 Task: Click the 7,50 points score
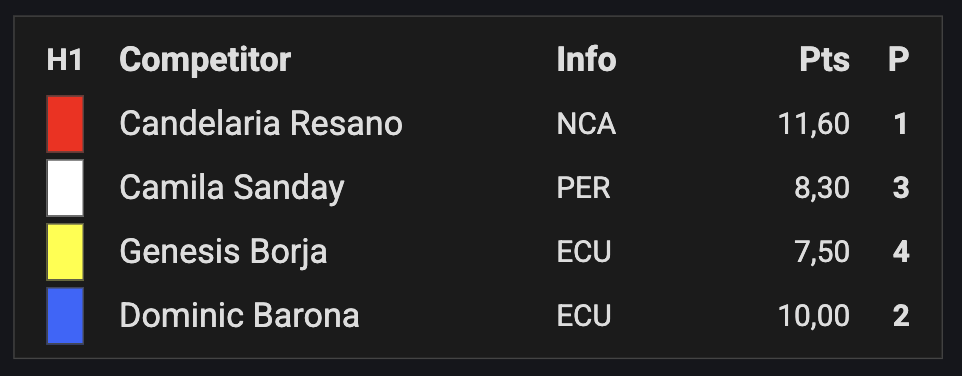point(822,252)
